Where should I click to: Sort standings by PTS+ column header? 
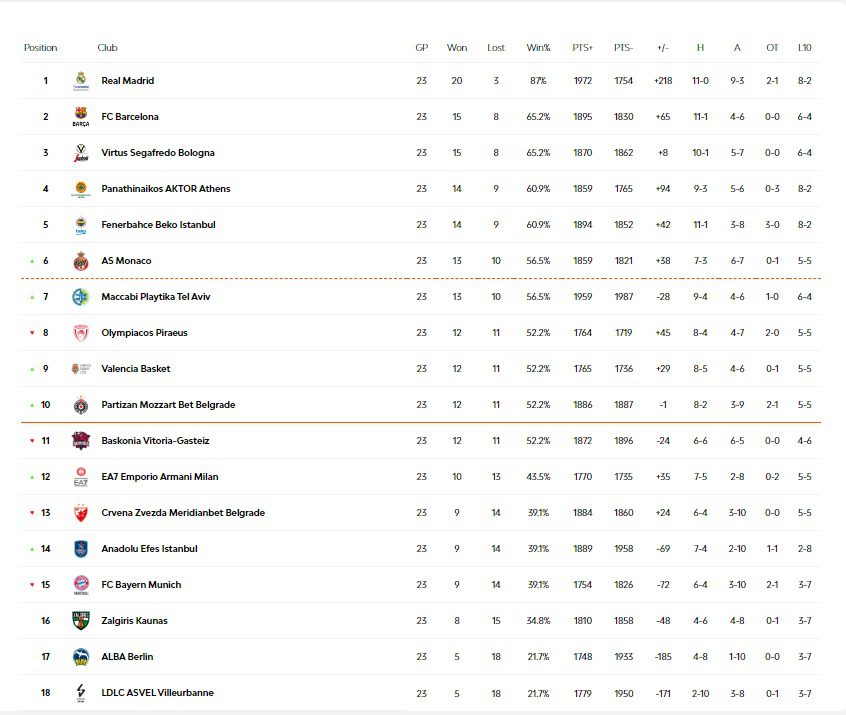(x=582, y=48)
